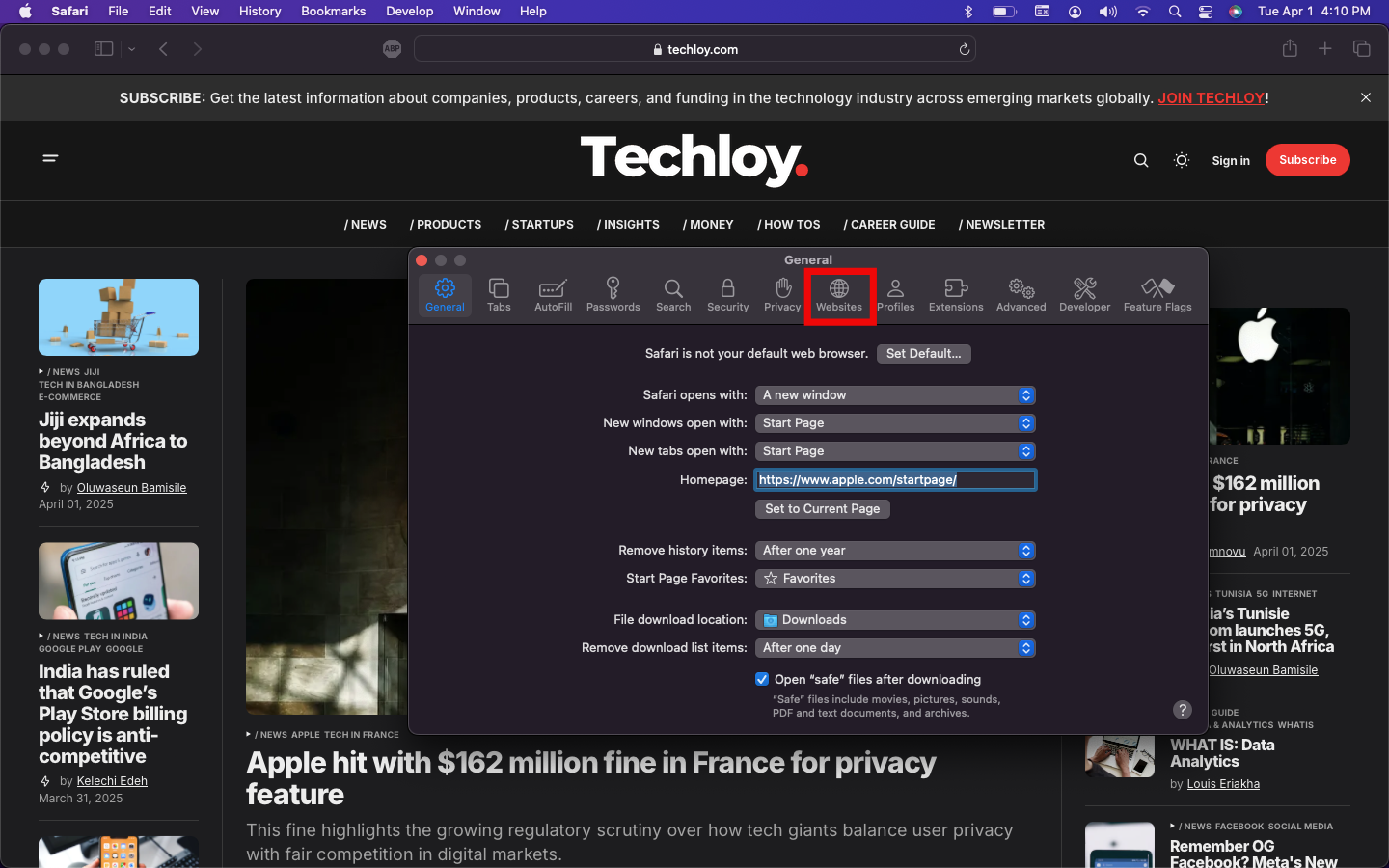Click the red Subscribe button
This screenshot has width=1389, height=868.
tap(1308, 160)
